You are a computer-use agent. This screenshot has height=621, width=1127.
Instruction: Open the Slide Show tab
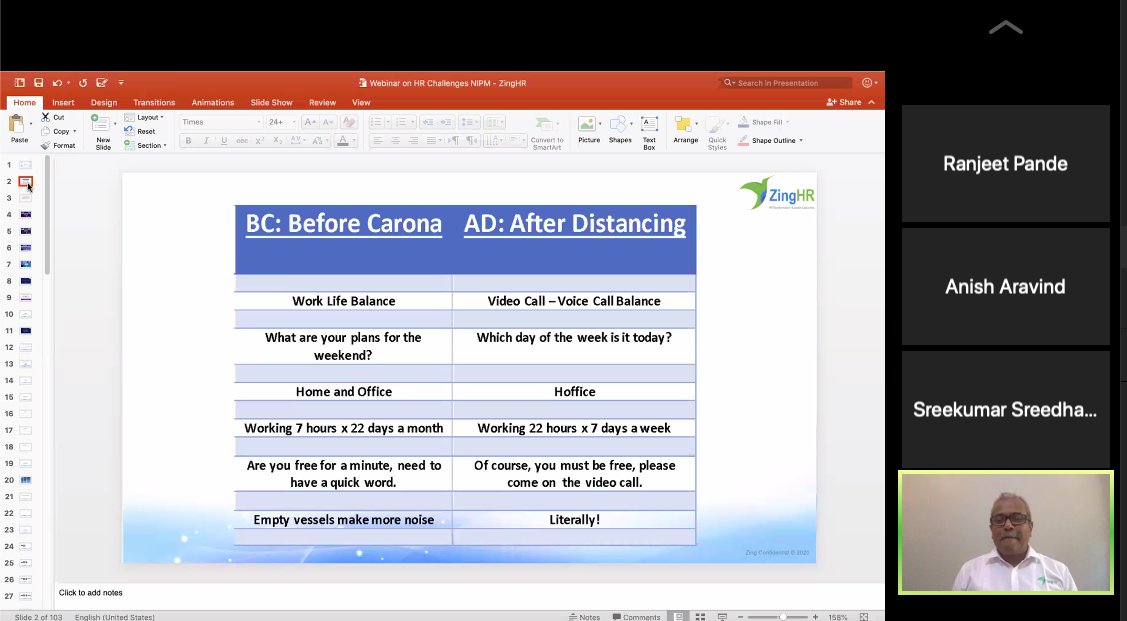tap(271, 103)
